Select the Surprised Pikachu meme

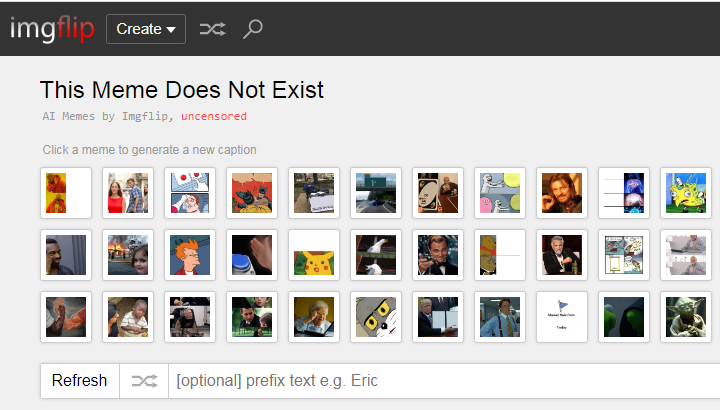pos(314,255)
